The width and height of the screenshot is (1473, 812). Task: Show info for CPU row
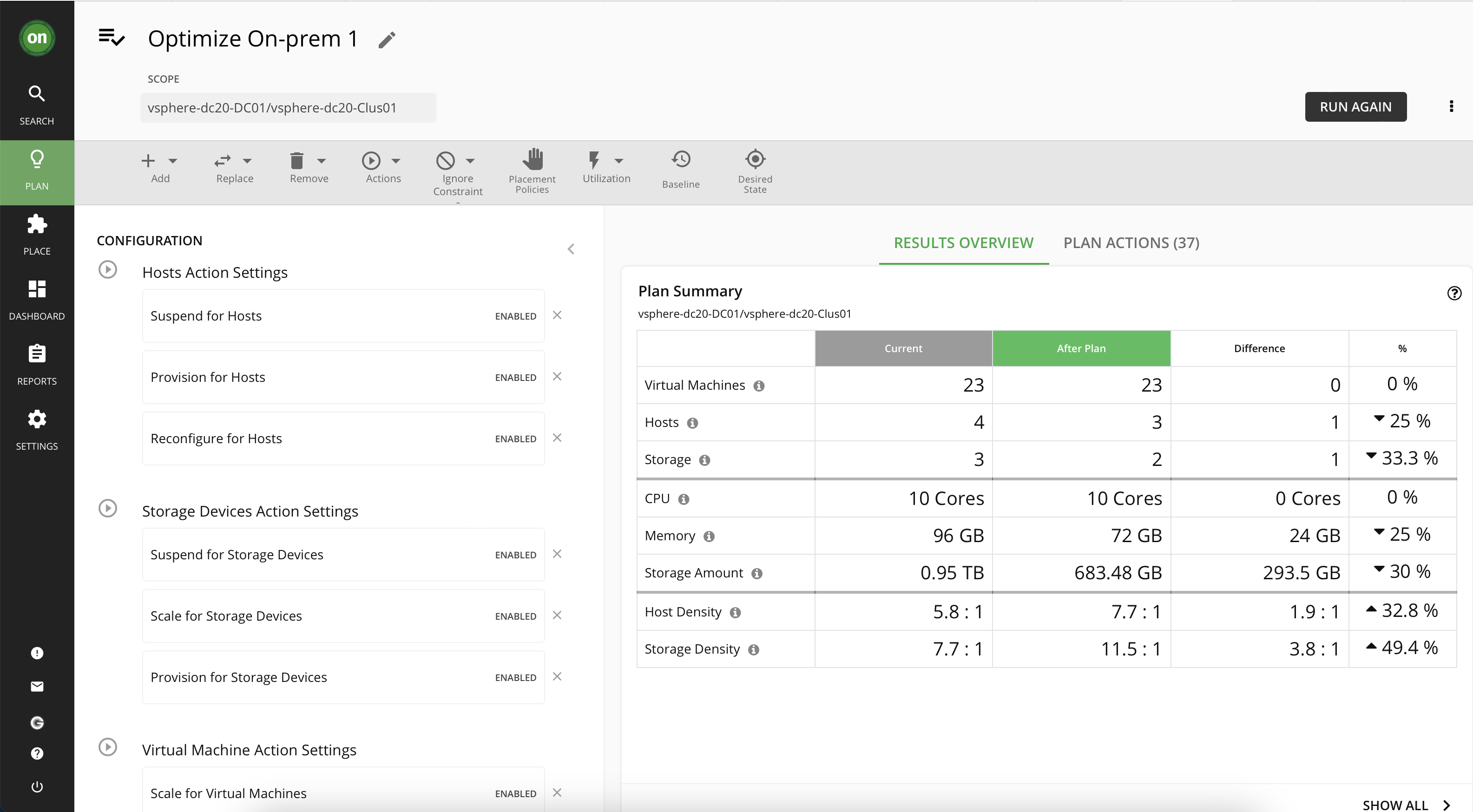click(684, 499)
